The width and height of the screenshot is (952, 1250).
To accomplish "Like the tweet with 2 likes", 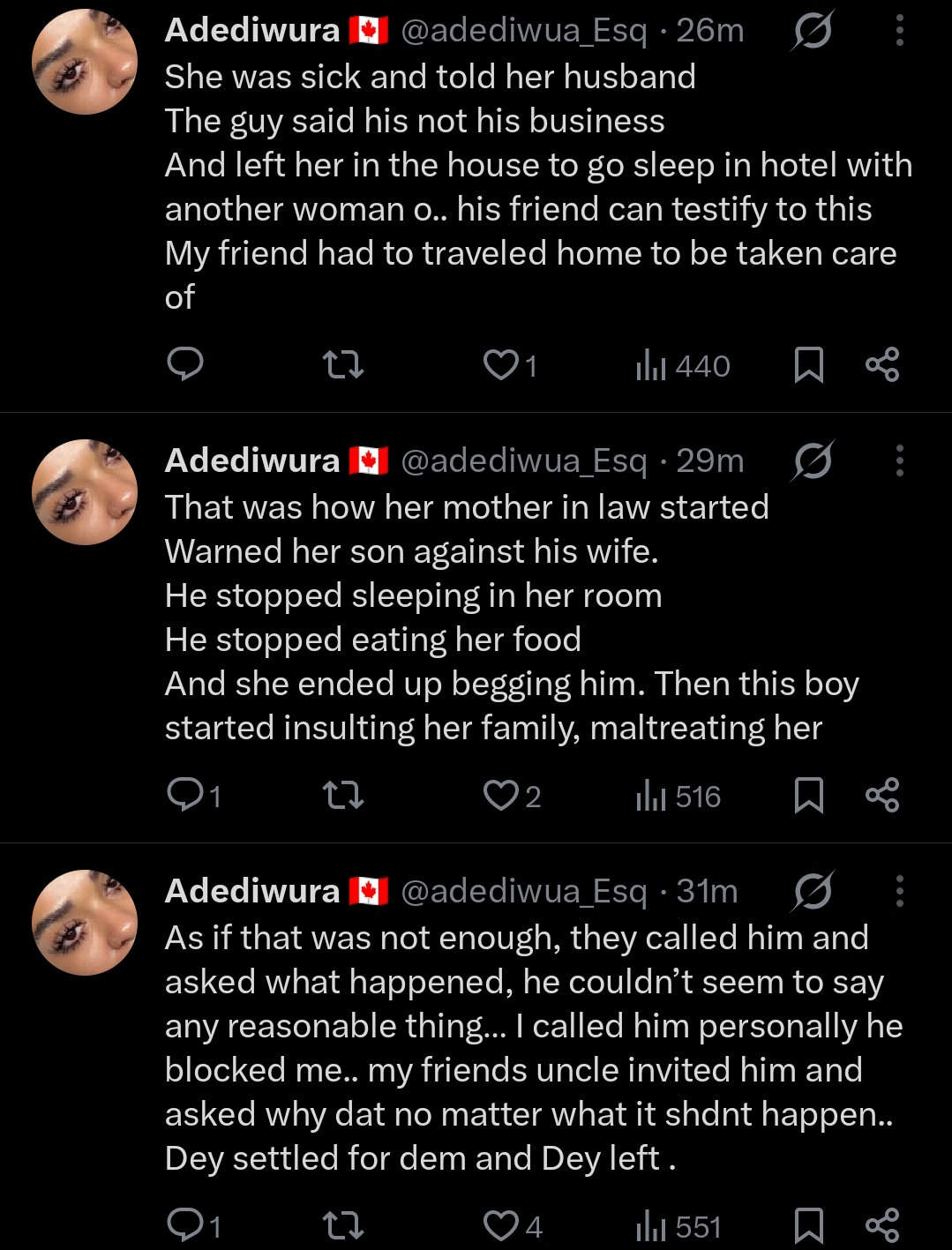I will (x=501, y=795).
